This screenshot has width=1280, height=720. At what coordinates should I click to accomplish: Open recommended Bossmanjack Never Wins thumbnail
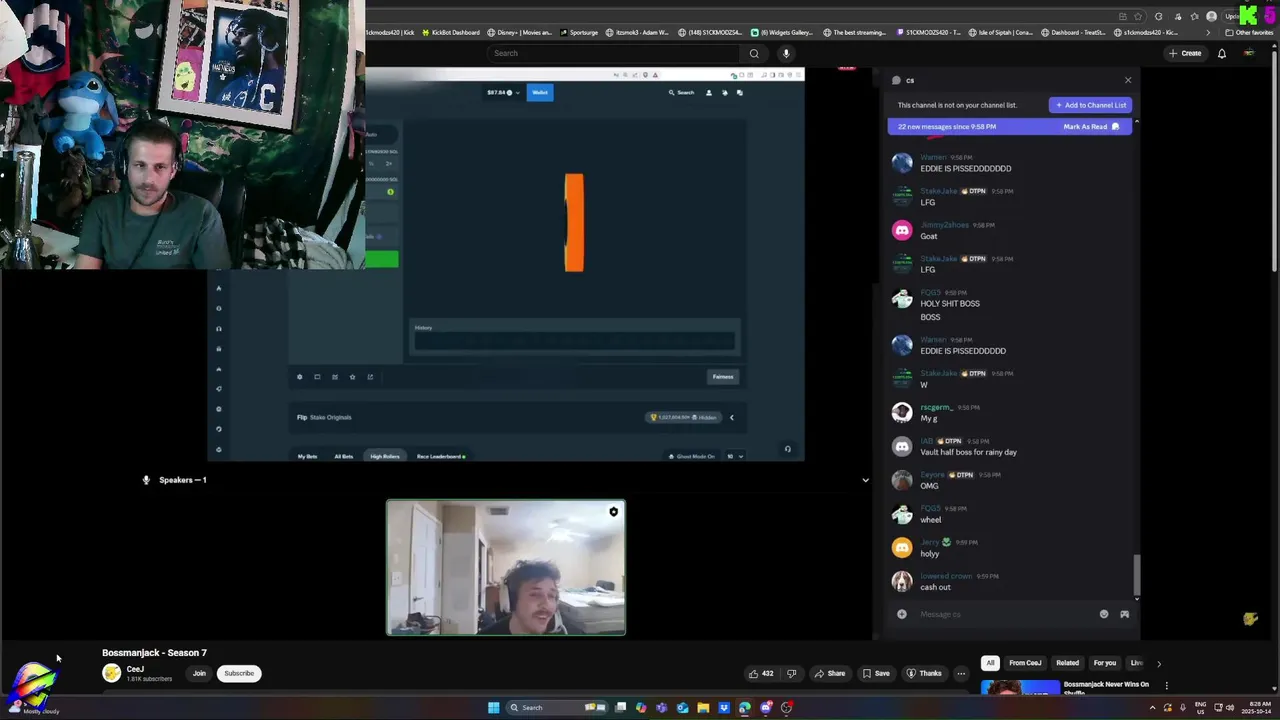point(1020,688)
